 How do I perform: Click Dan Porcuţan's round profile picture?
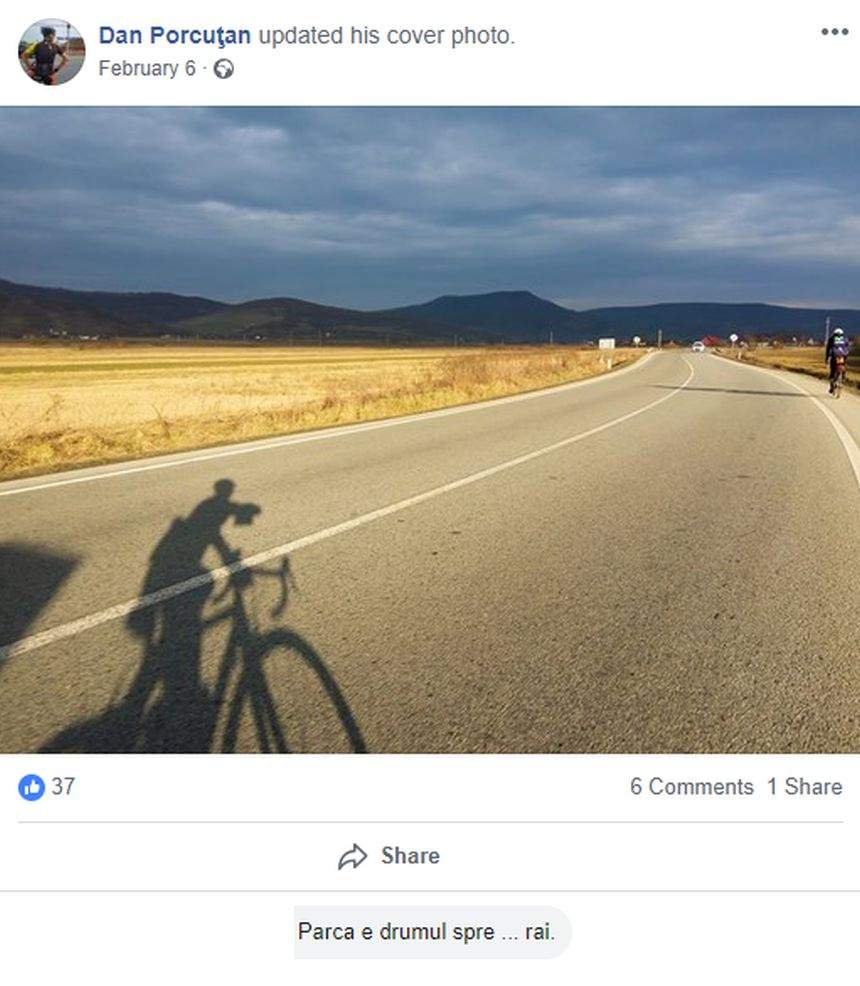tap(52, 52)
